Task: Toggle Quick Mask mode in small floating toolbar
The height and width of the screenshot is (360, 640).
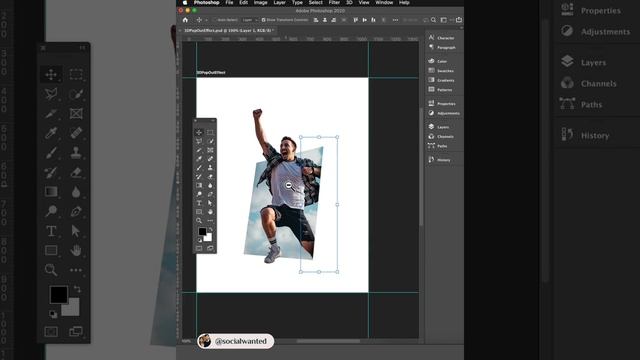Action: click(x=199, y=248)
